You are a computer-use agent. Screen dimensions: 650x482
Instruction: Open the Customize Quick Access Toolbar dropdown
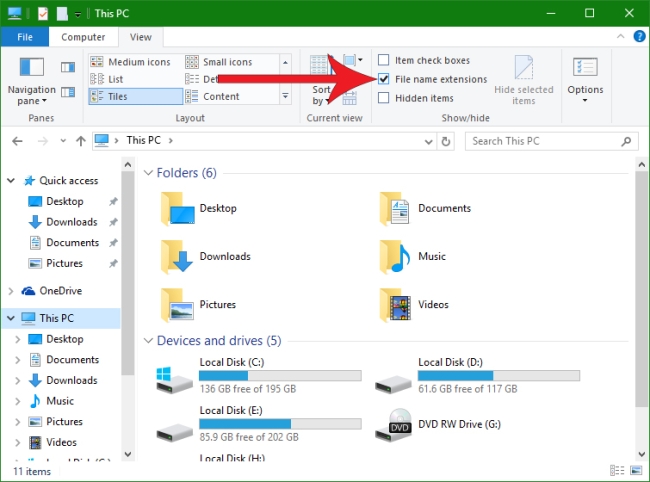(78, 15)
